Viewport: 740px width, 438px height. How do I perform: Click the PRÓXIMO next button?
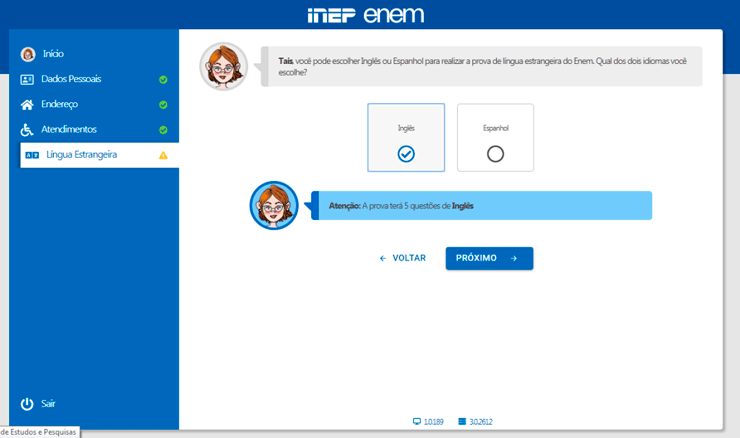(x=489, y=258)
